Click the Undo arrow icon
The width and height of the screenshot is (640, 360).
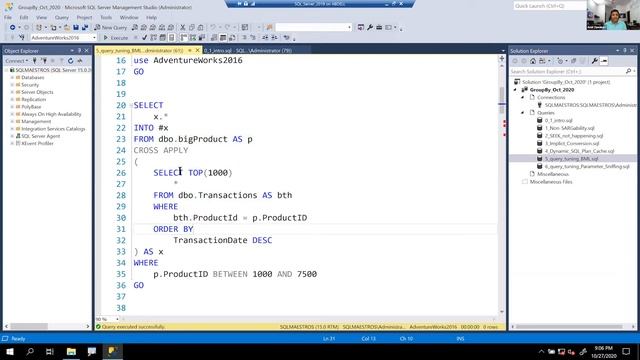coord(213,27)
